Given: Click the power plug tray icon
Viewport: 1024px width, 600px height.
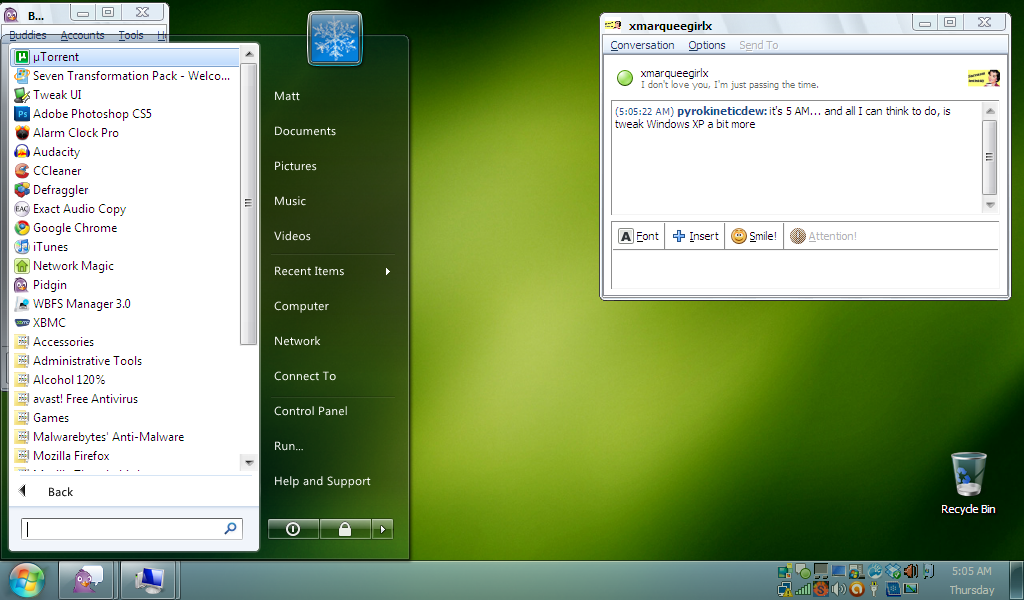Looking at the screenshot, I should pos(874,589).
